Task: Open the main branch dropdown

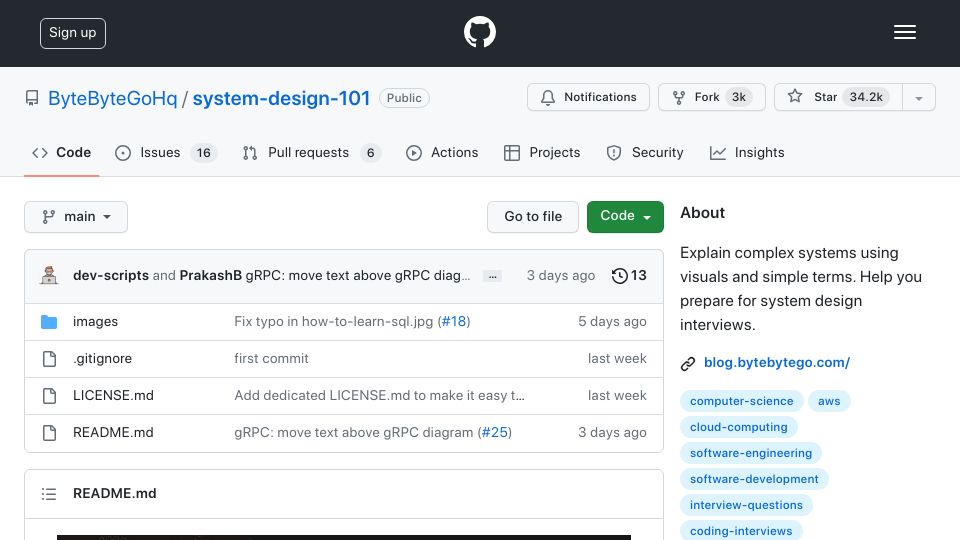Action: (76, 217)
